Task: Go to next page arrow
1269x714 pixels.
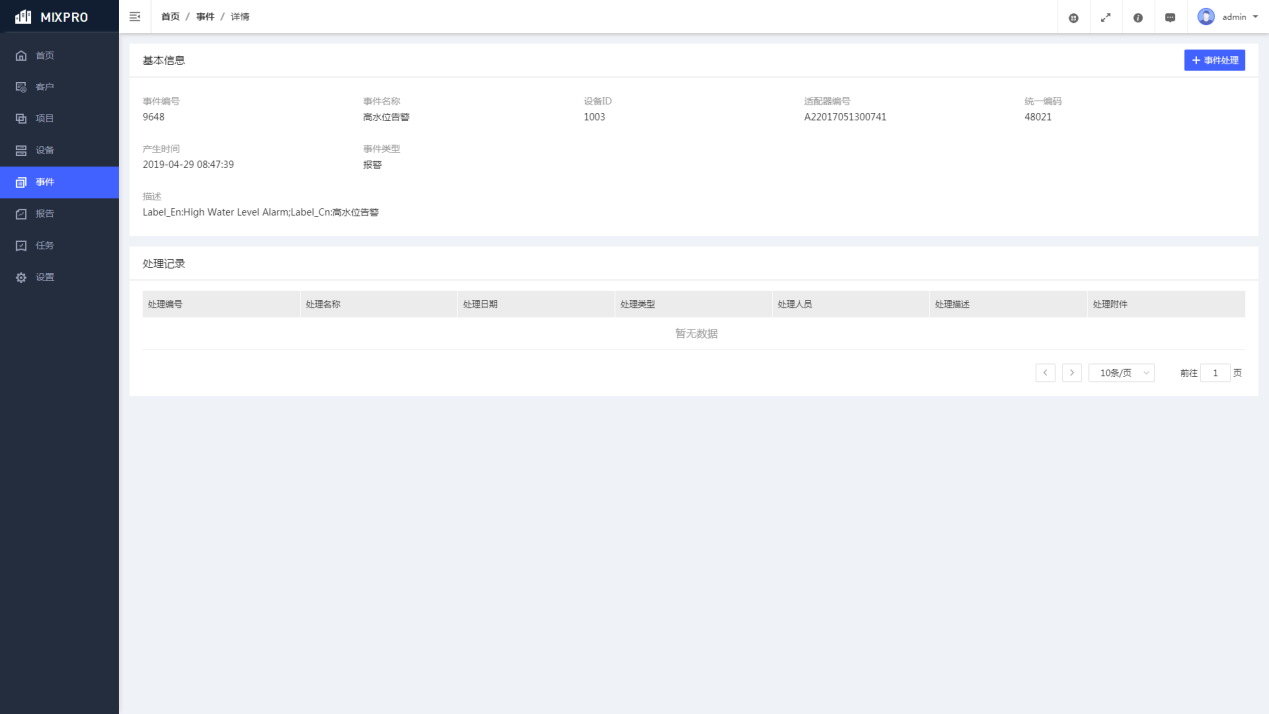Action: [x=1071, y=373]
